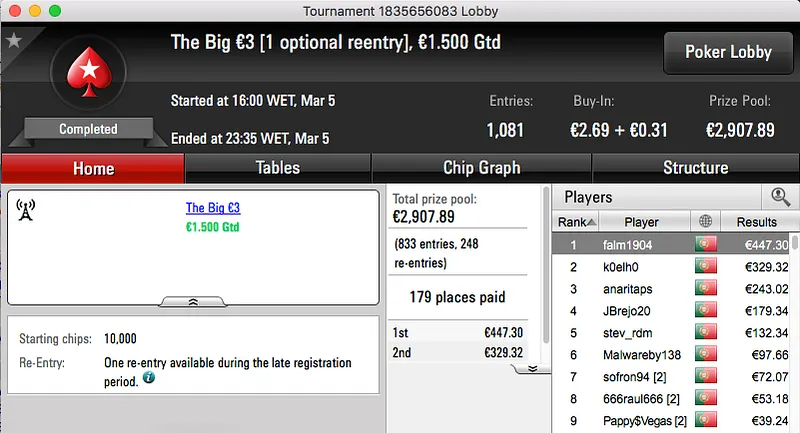
Task: Click falm1904's Portugal flag icon
Action: pos(707,245)
